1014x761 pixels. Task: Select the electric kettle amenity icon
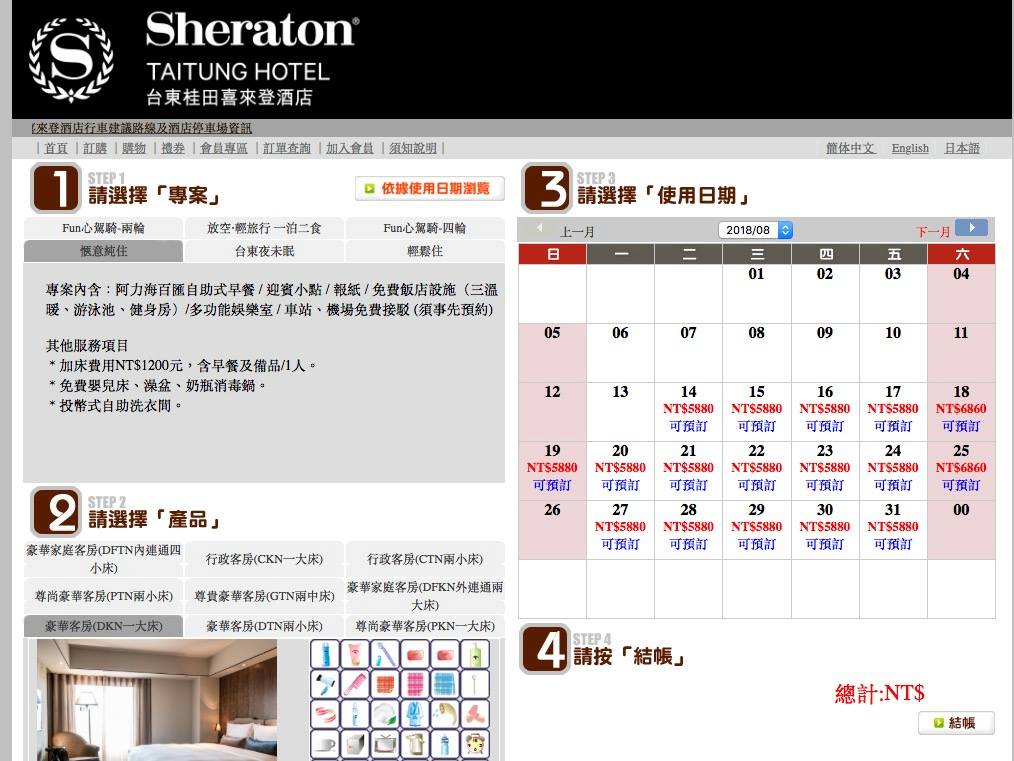point(415,744)
